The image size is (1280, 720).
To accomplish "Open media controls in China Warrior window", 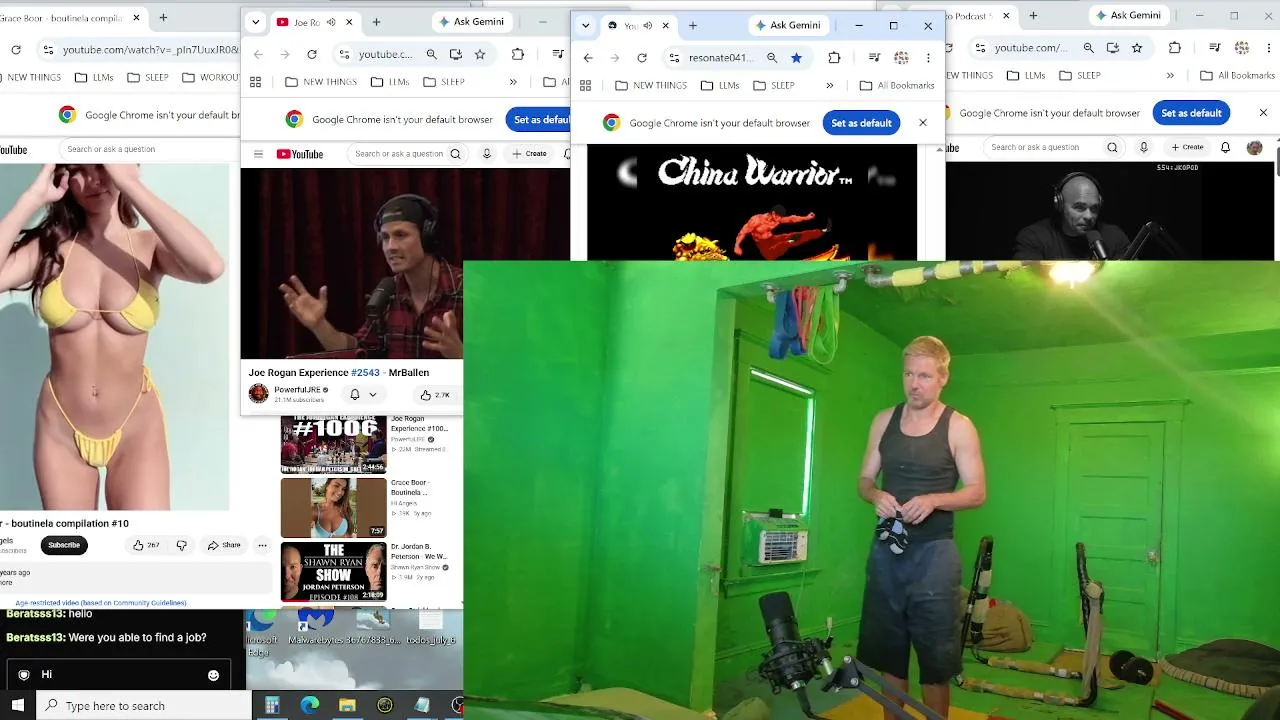I will coord(874,58).
